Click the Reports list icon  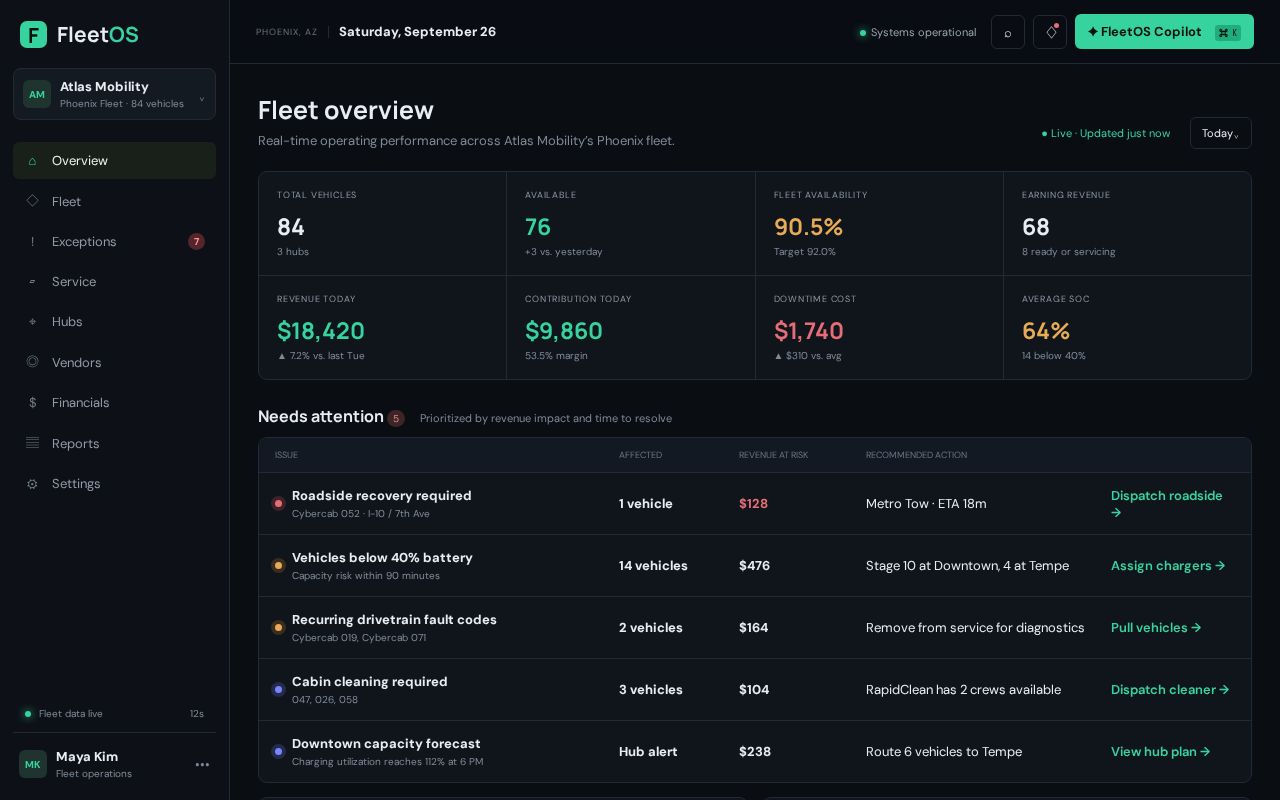(32, 443)
